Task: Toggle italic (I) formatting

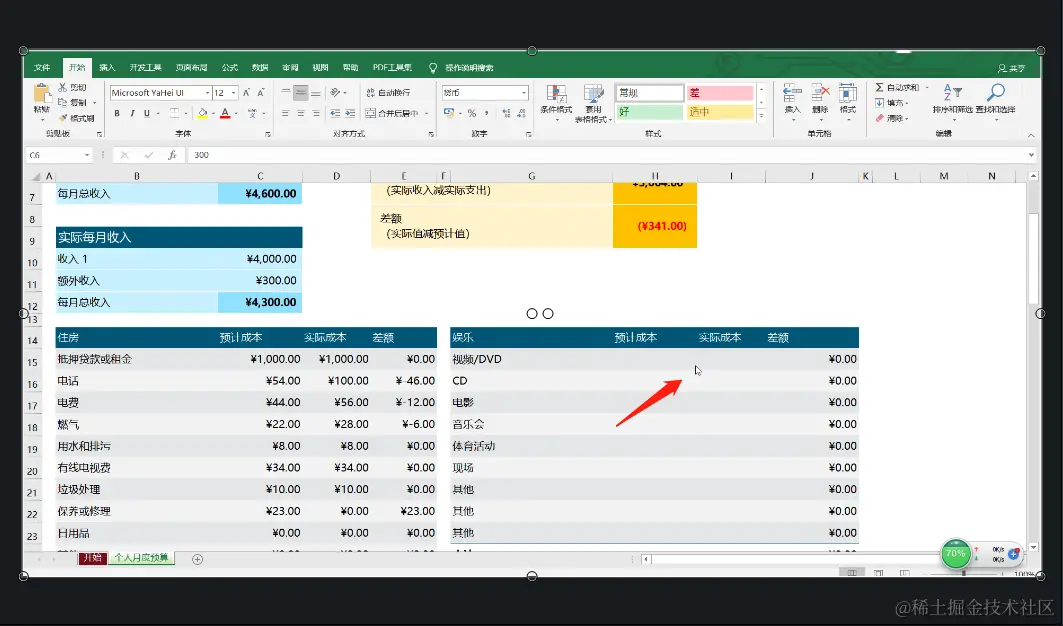Action: [x=132, y=113]
